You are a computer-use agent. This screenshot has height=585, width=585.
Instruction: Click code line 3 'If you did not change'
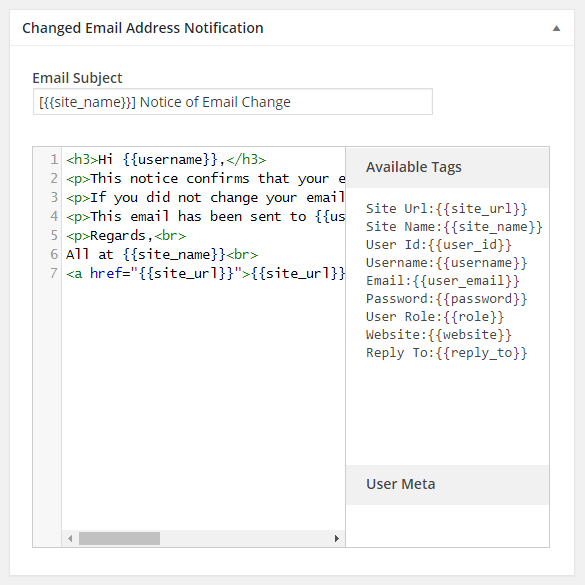(205, 198)
